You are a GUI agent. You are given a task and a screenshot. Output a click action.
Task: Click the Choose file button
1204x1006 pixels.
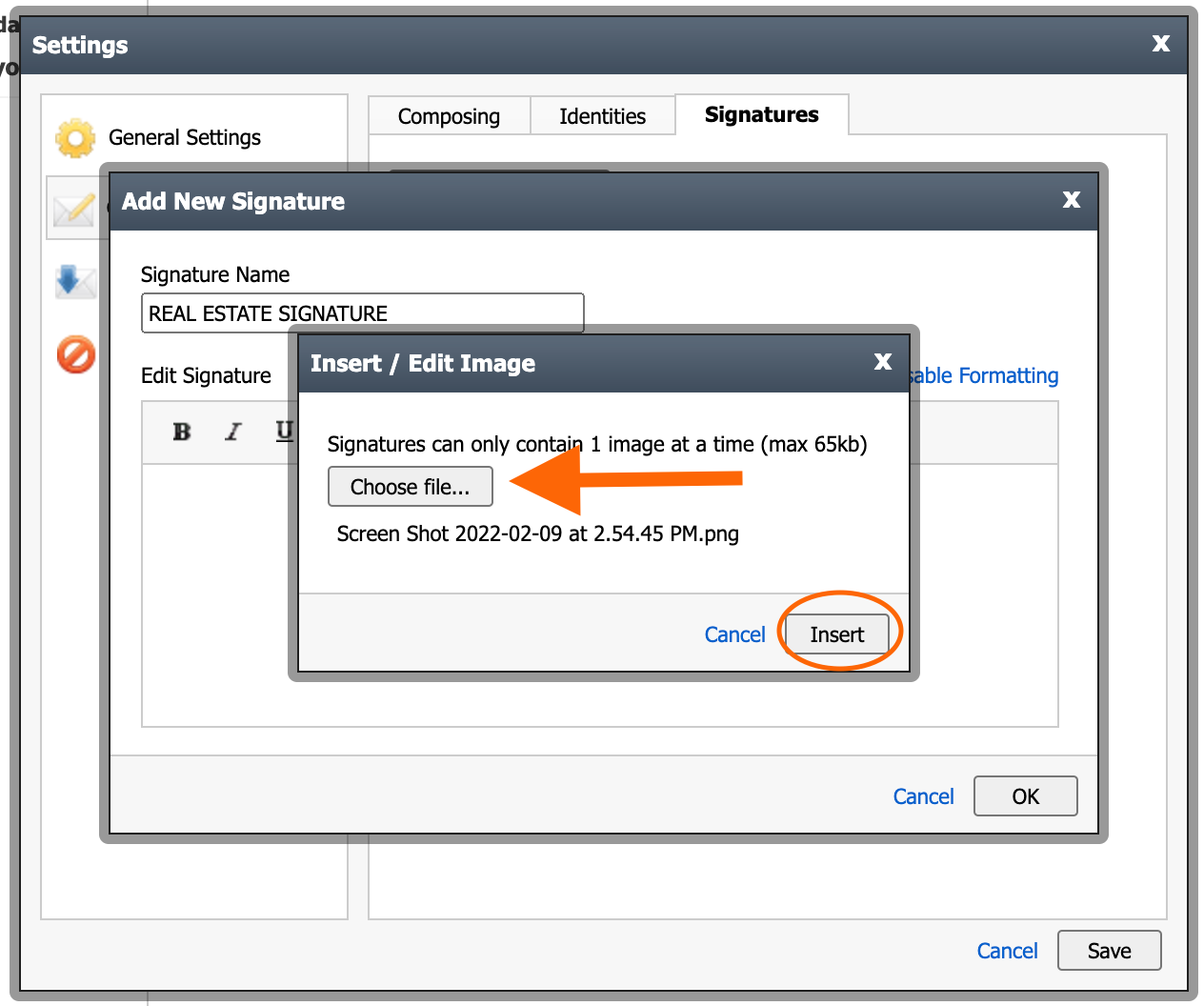pyautogui.click(x=410, y=486)
